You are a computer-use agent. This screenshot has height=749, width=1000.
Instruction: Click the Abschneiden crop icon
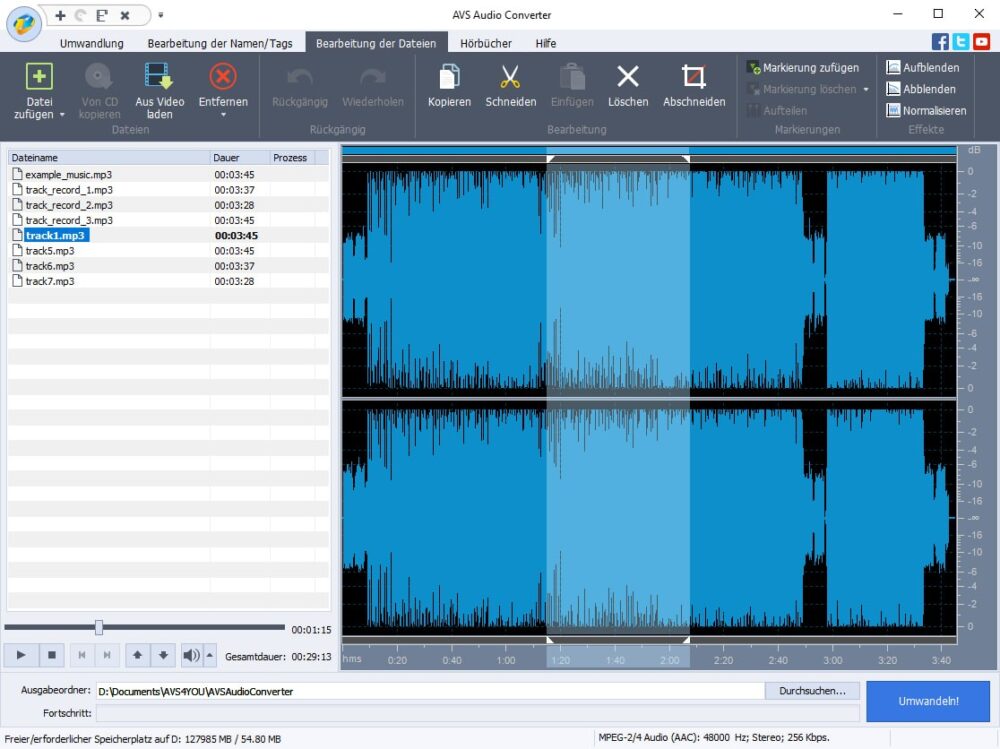[693, 77]
